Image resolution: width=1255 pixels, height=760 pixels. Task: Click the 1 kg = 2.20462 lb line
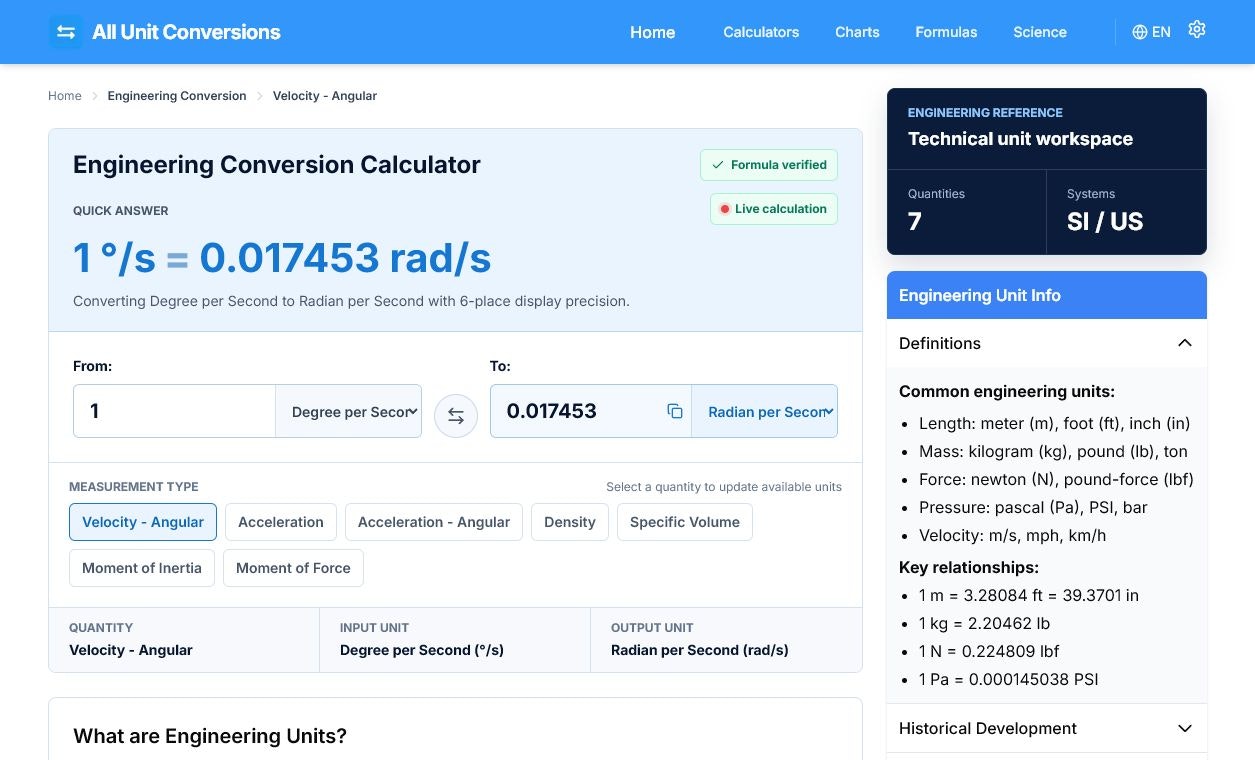click(984, 623)
